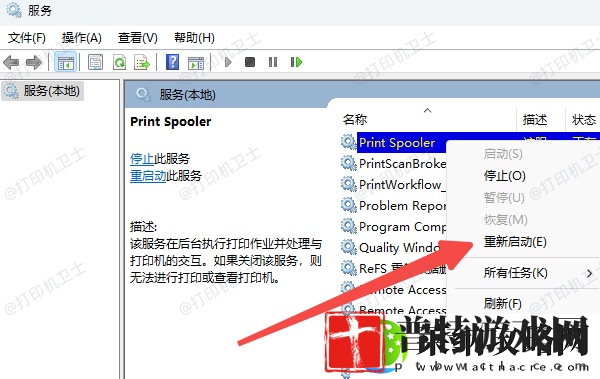The height and width of the screenshot is (379, 600).
Task: Click the Start Service play icon
Action: click(x=228, y=62)
